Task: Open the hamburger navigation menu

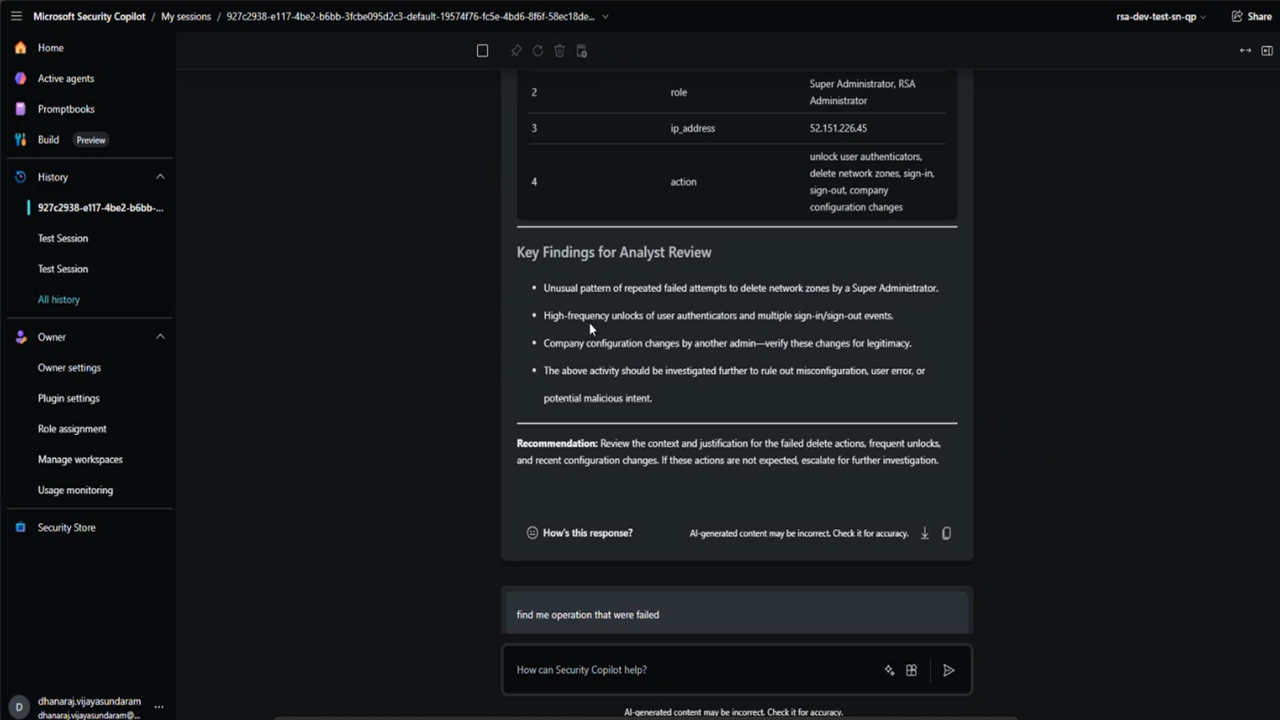Action: tap(16, 16)
